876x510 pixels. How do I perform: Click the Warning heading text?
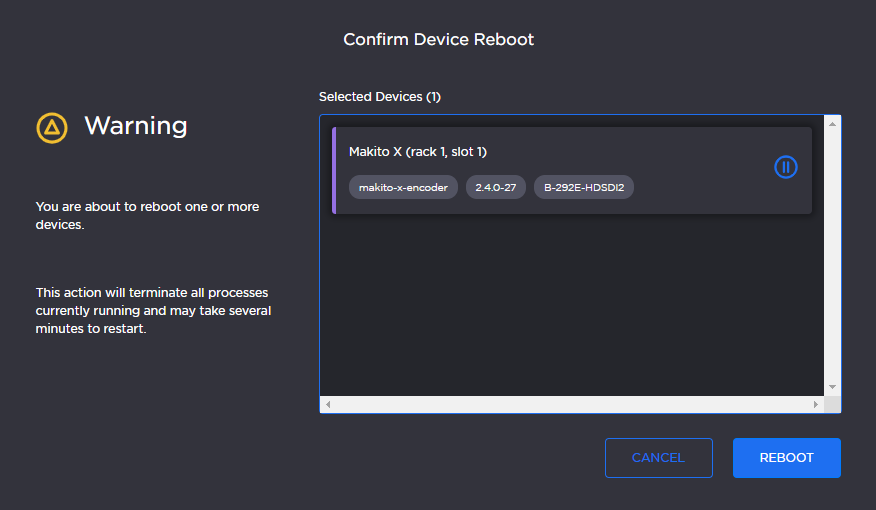[135, 126]
